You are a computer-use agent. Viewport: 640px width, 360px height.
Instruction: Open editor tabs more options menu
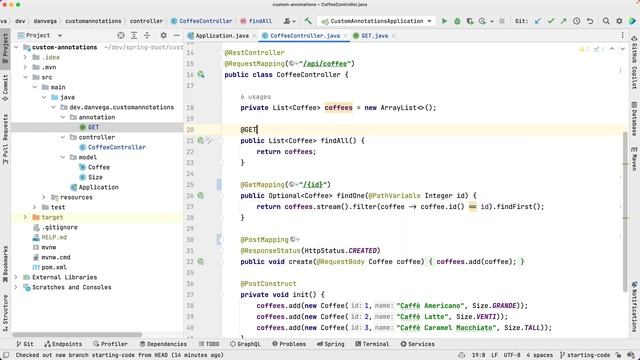[622, 36]
